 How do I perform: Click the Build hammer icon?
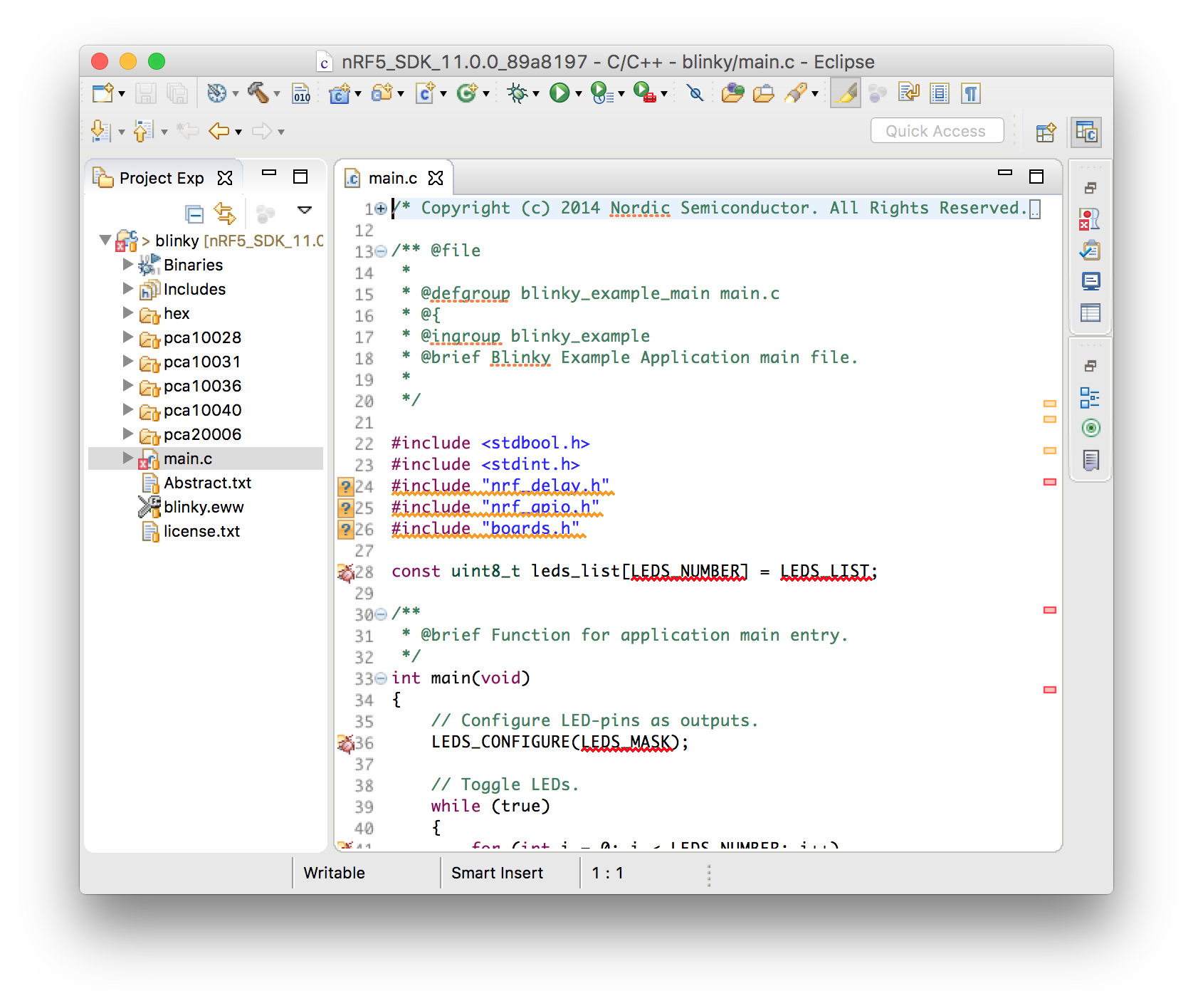coord(258,93)
